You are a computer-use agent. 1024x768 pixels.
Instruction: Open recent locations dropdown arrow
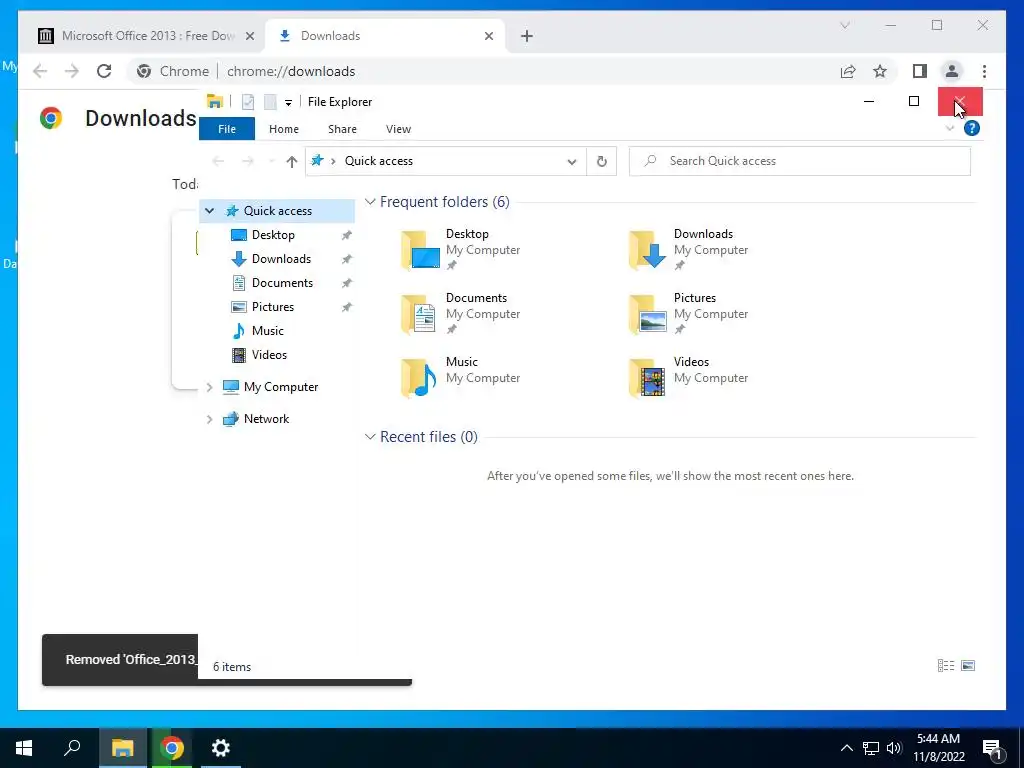(x=272, y=161)
